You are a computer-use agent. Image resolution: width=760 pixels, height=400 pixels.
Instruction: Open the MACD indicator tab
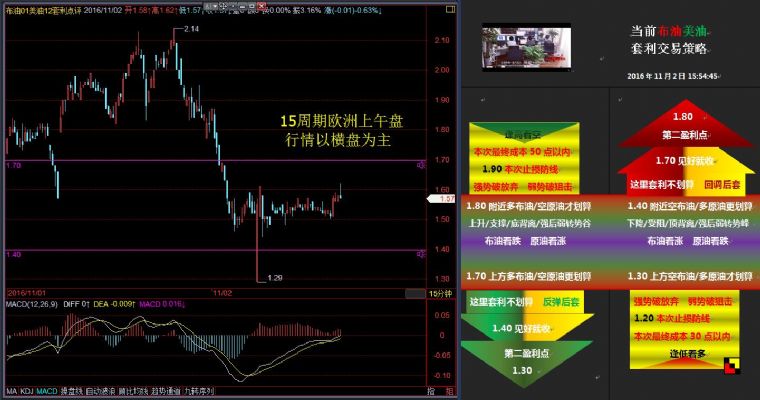pyautogui.click(x=47, y=391)
